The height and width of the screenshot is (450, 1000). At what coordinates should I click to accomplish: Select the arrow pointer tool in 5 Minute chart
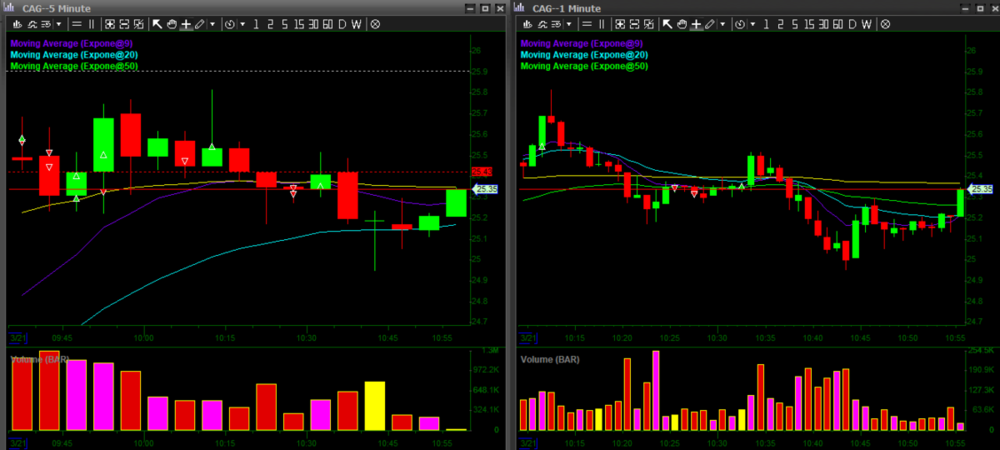pyautogui.click(x=157, y=23)
